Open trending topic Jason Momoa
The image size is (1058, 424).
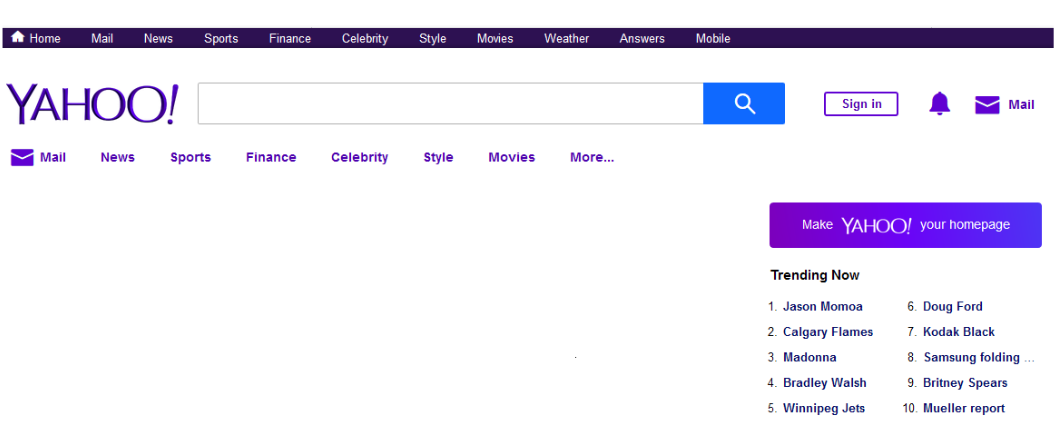click(x=823, y=307)
